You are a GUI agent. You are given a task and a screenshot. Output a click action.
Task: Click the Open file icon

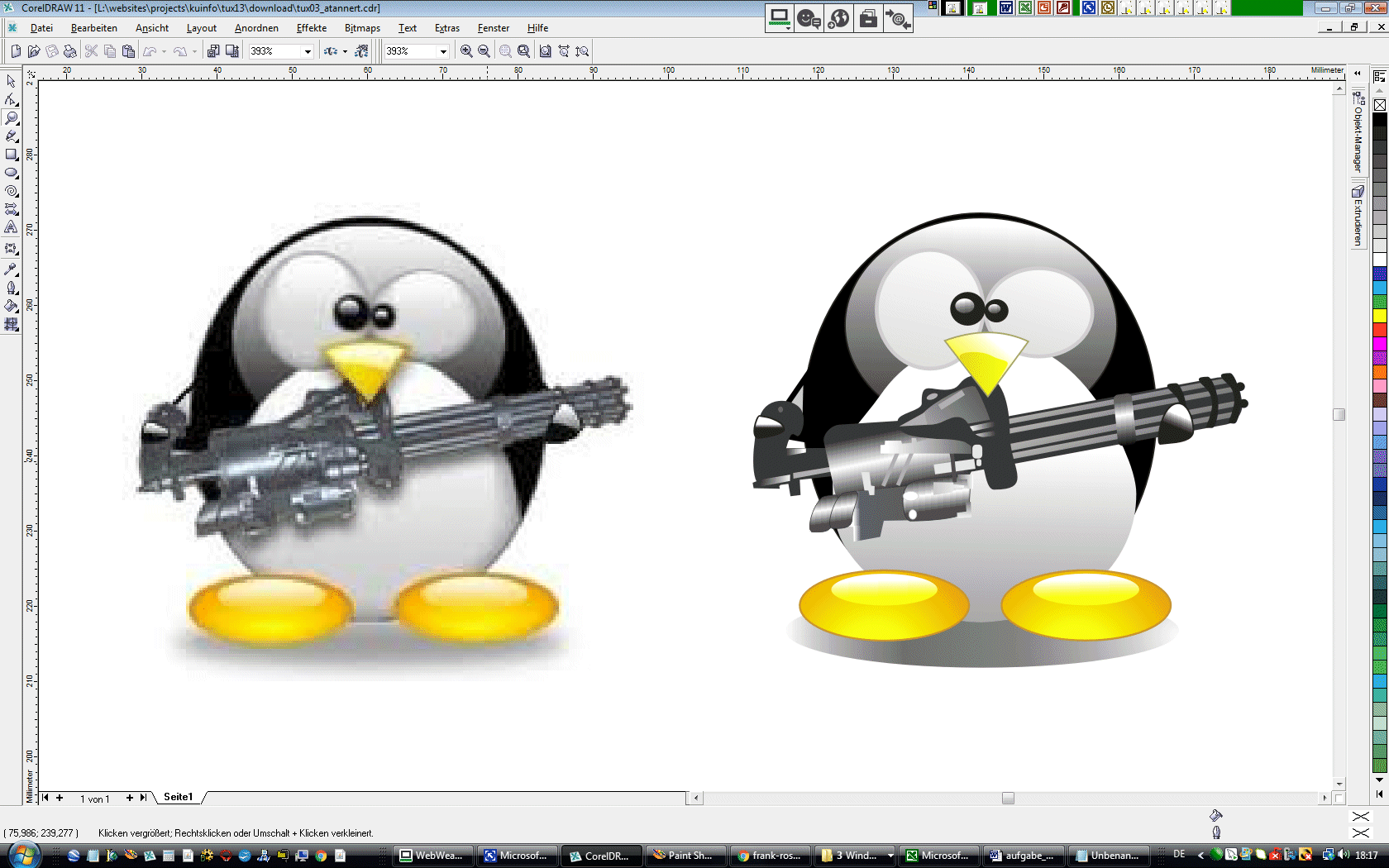coord(34,51)
